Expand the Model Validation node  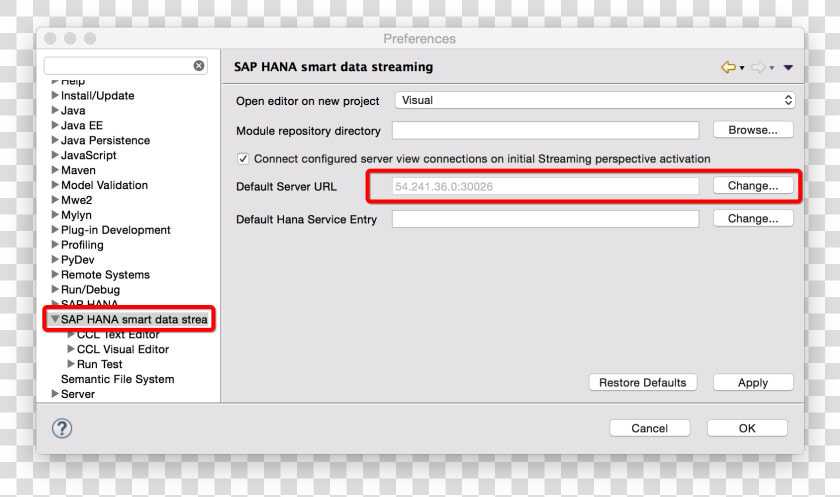55,185
